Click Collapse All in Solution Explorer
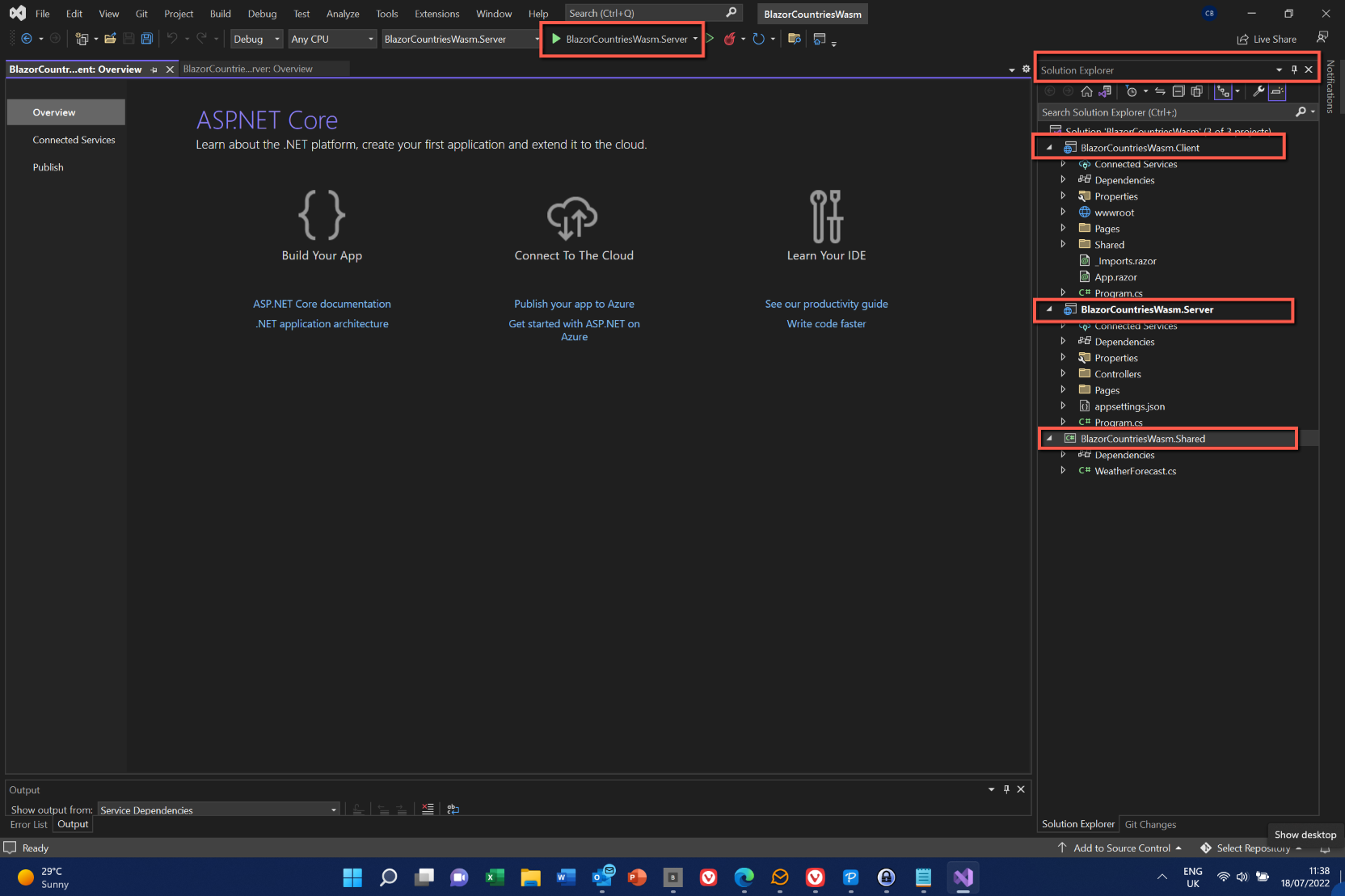This screenshot has height=896, width=1345. tap(1178, 91)
